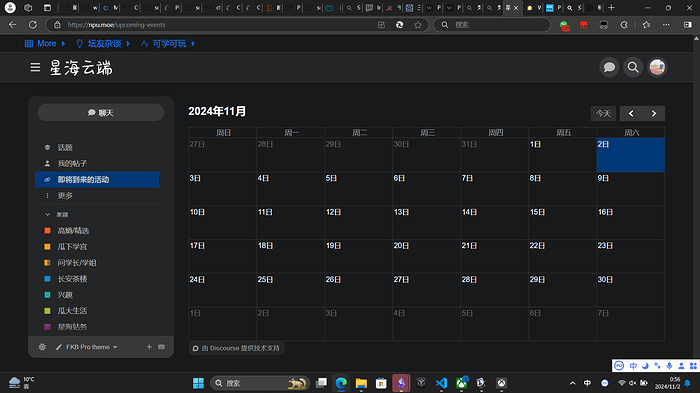Click the keyboard shortcuts icon in sidebar footer

[162, 347]
